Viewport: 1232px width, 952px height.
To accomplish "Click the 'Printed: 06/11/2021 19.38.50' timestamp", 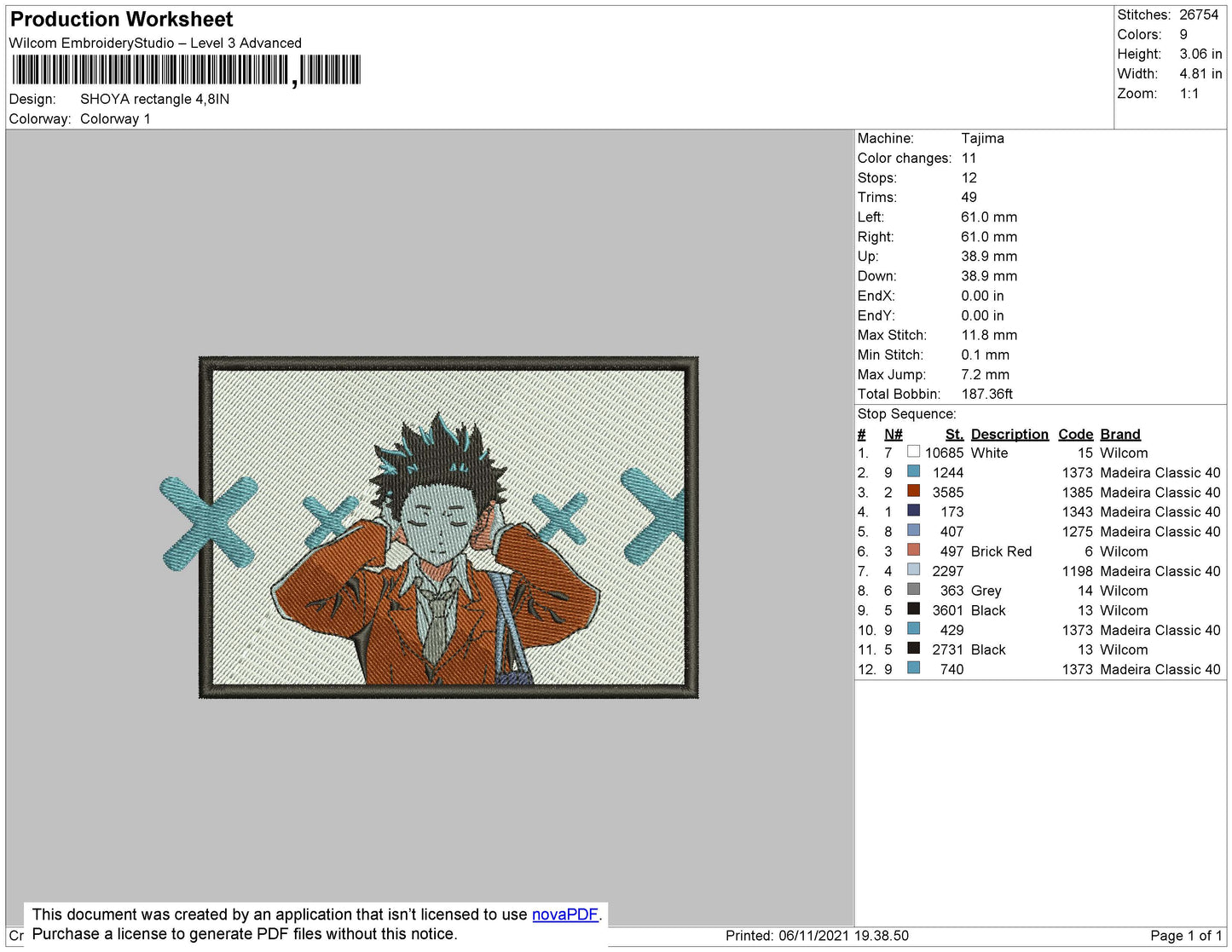I will pyautogui.click(x=817, y=935).
